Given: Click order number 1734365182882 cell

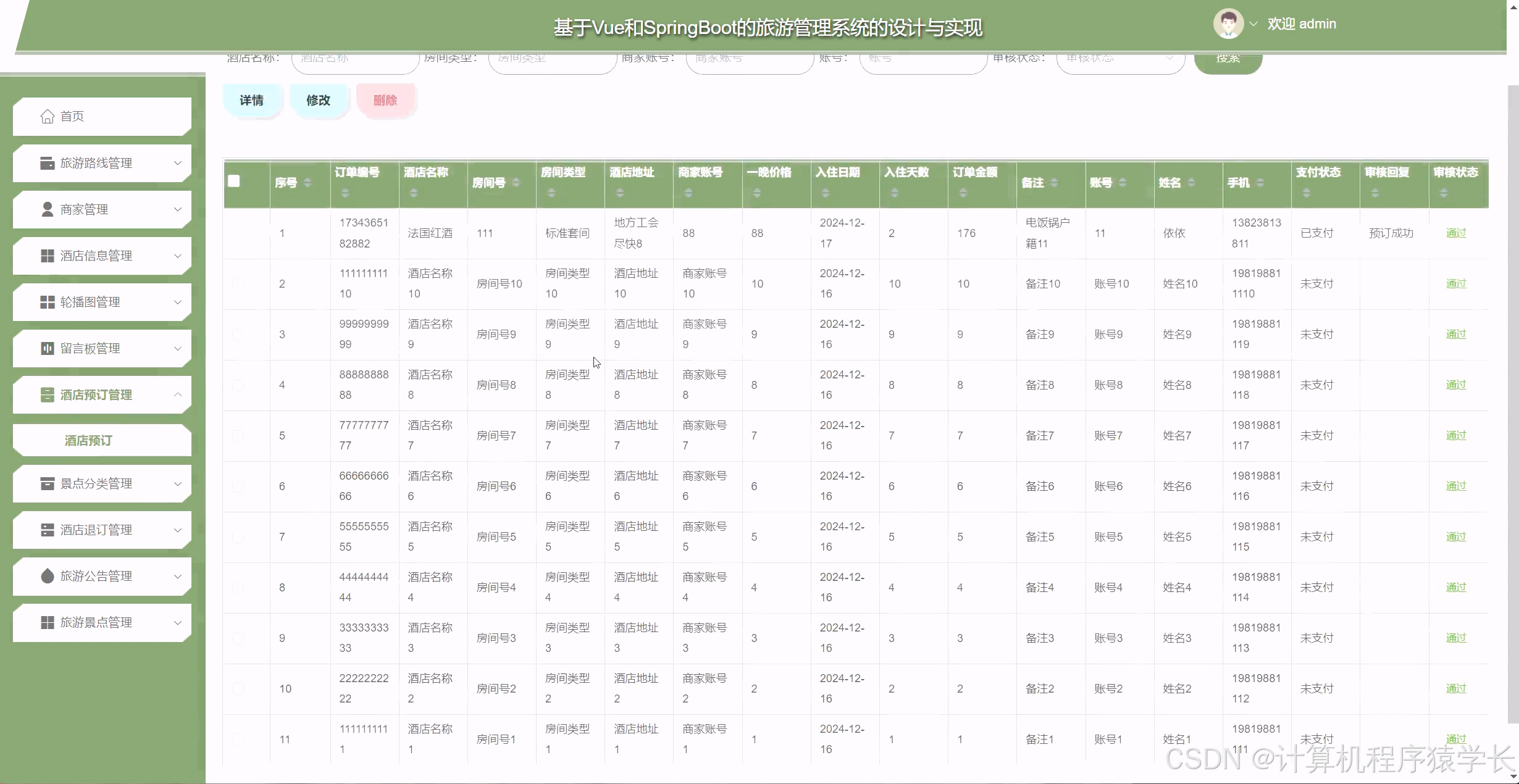Looking at the screenshot, I should 364,233.
